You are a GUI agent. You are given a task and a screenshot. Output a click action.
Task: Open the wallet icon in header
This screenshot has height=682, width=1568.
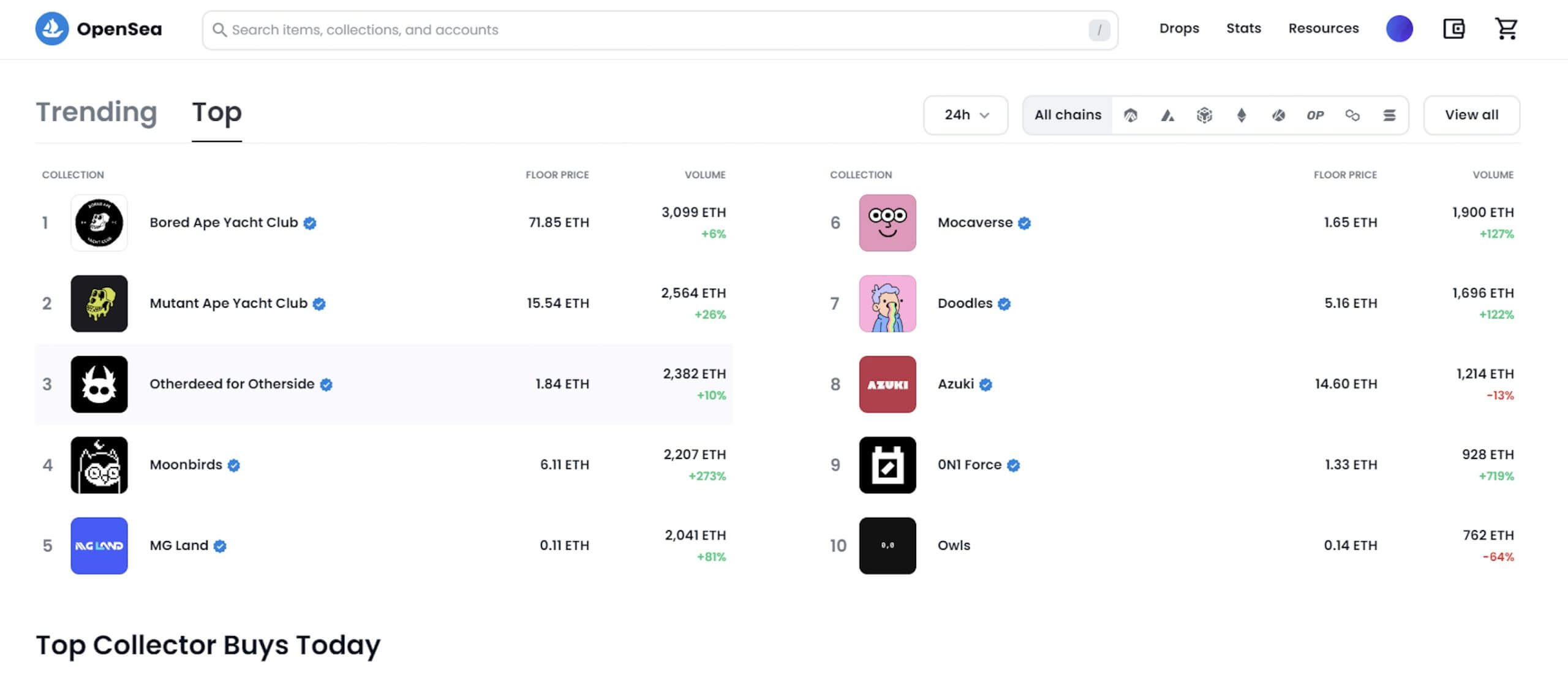1453,29
